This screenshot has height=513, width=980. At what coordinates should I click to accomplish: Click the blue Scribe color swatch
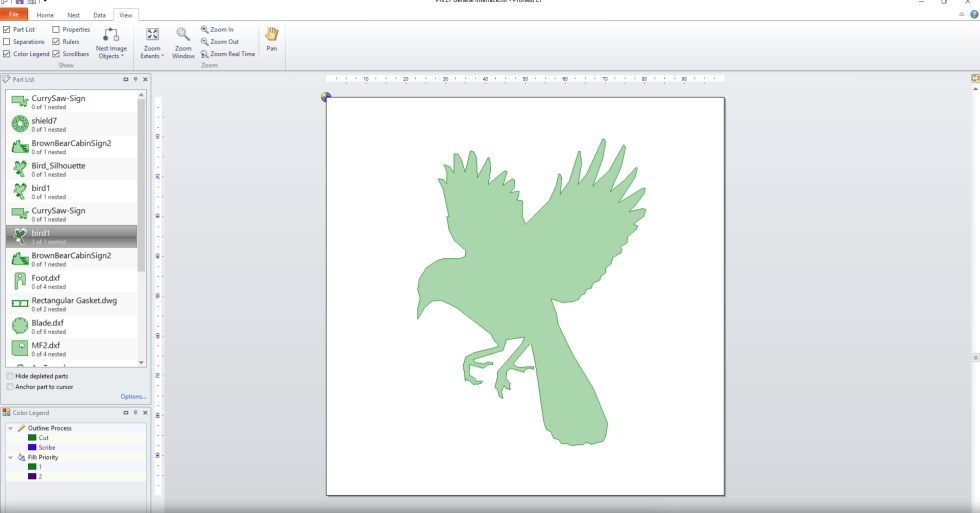[32, 447]
